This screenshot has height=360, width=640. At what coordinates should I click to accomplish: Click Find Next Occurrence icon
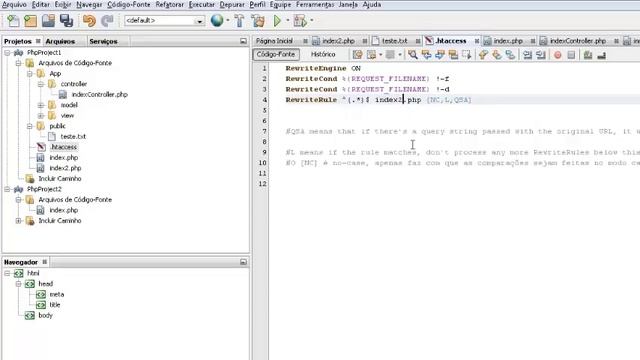[x=440, y=55]
